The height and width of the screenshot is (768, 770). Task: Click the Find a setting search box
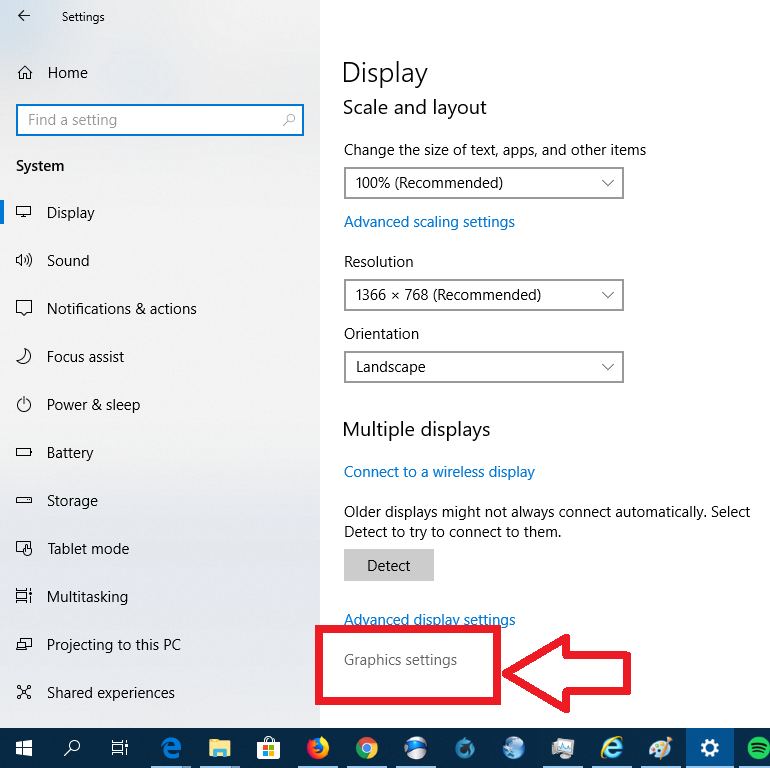(x=160, y=120)
